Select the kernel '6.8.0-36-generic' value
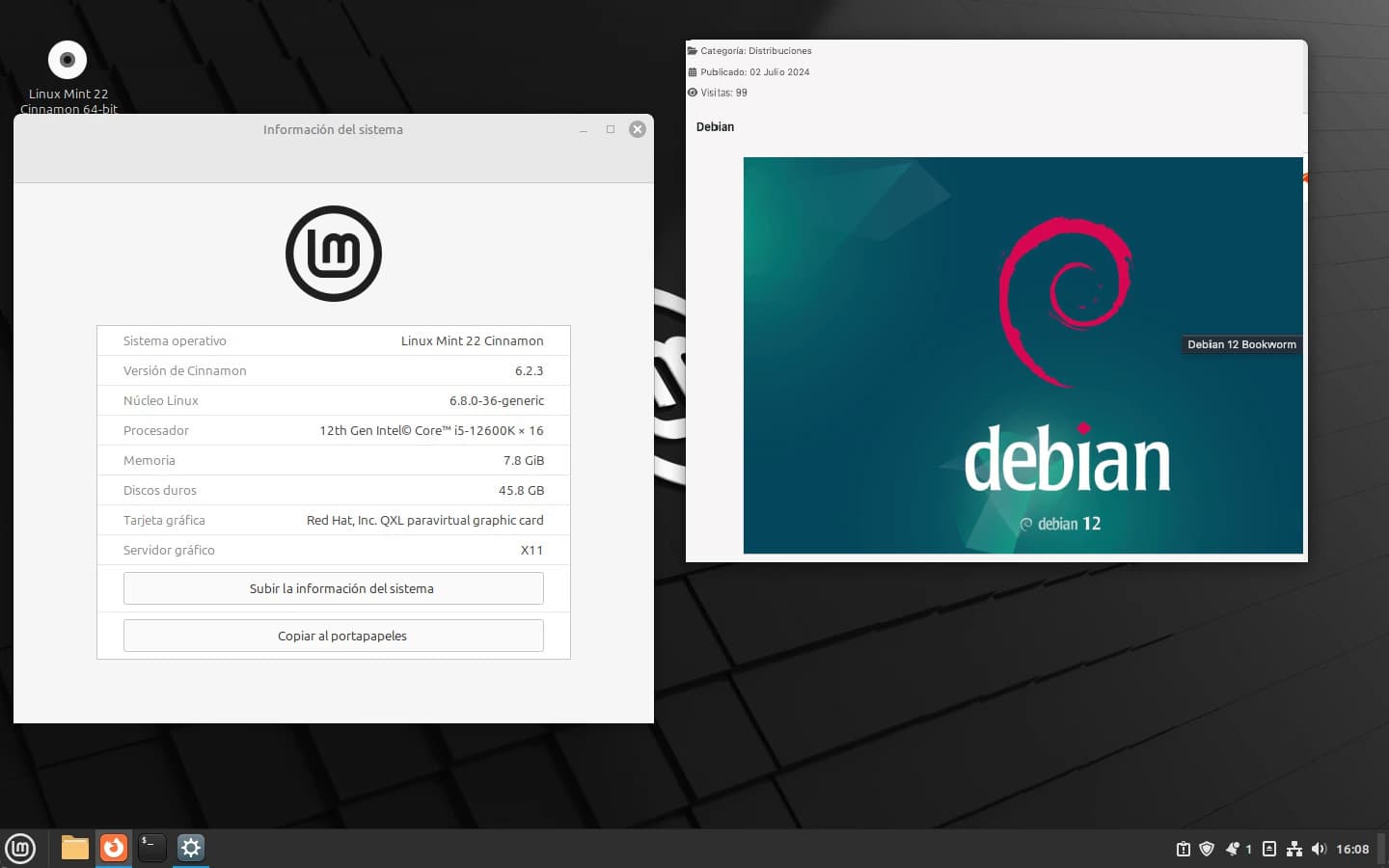 (x=496, y=400)
